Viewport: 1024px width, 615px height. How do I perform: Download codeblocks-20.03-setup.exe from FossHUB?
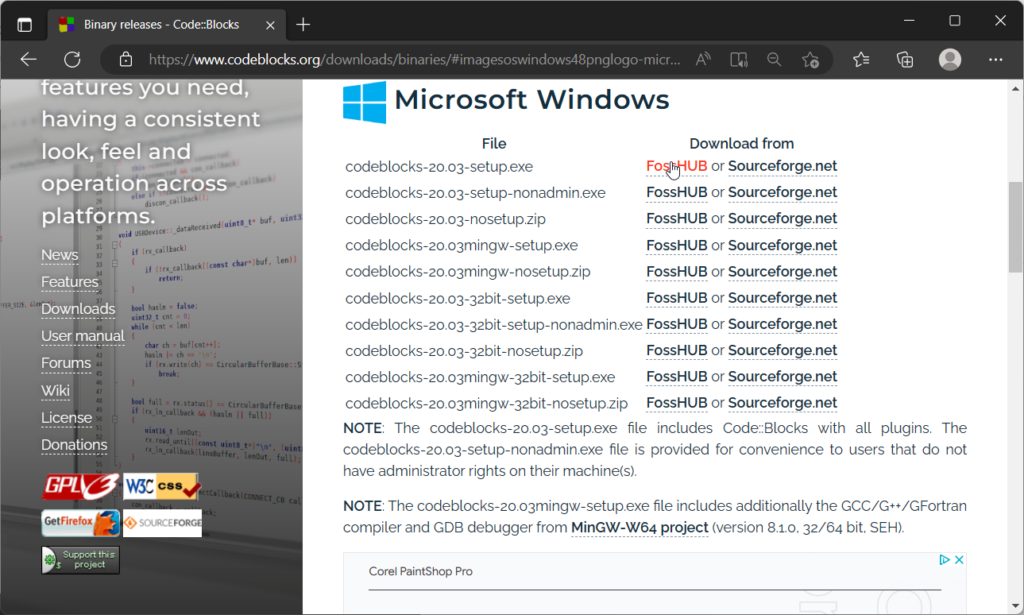coord(677,166)
